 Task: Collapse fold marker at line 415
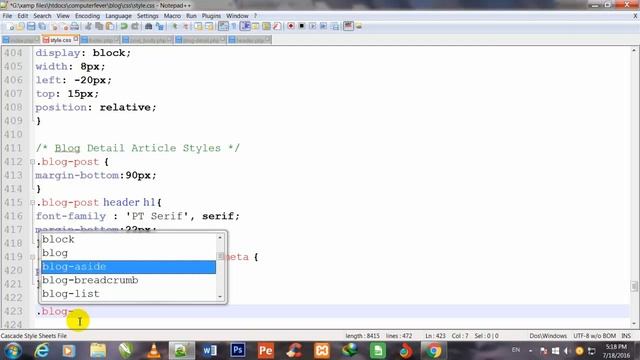[x=32, y=202]
